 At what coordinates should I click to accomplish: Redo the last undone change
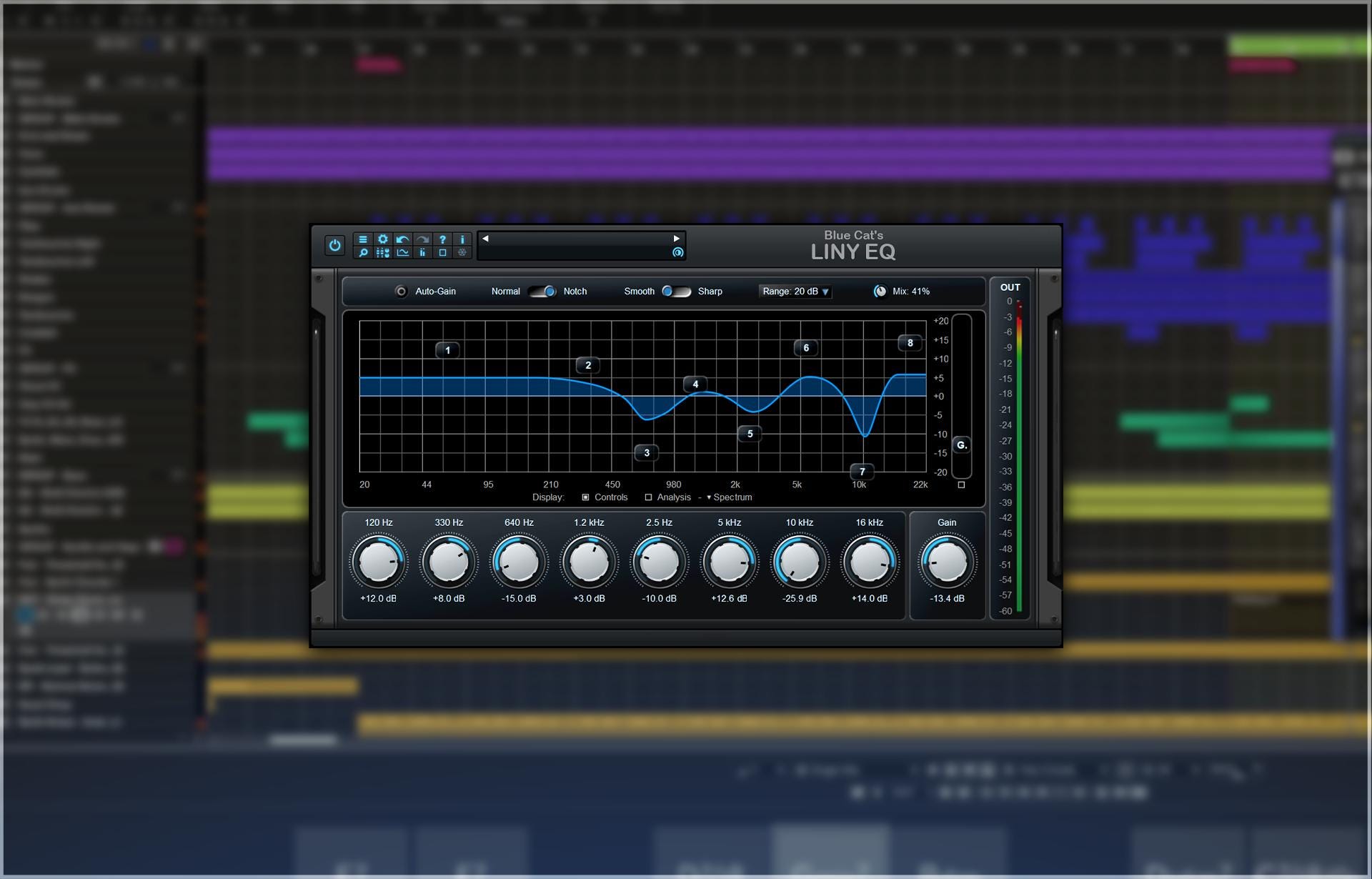[x=422, y=239]
